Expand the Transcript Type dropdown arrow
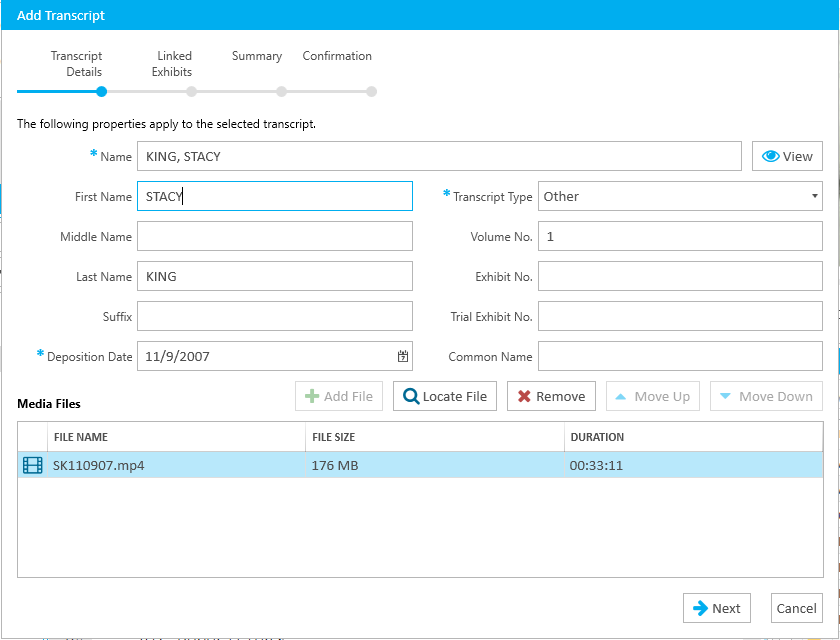Image resolution: width=840 pixels, height=640 pixels. tap(814, 196)
